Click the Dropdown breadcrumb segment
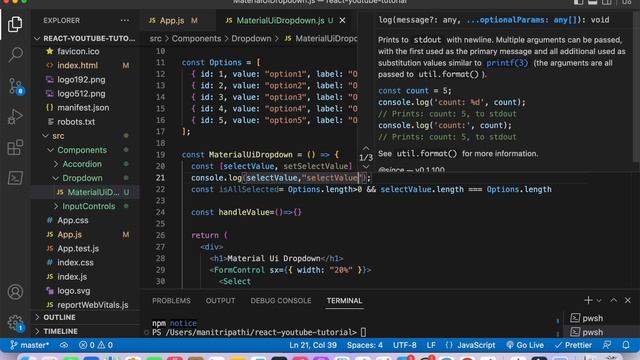Viewport: 640px width, 360px height. coord(251,39)
